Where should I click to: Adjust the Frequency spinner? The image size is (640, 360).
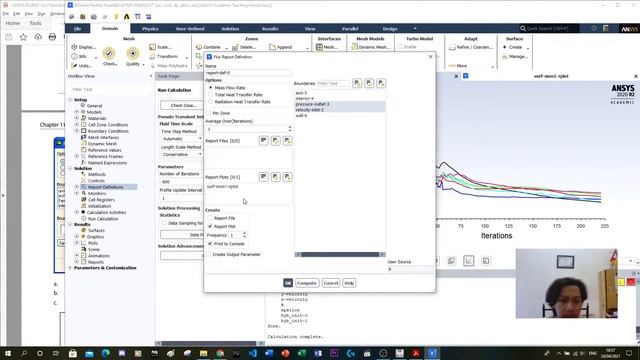click(244, 235)
